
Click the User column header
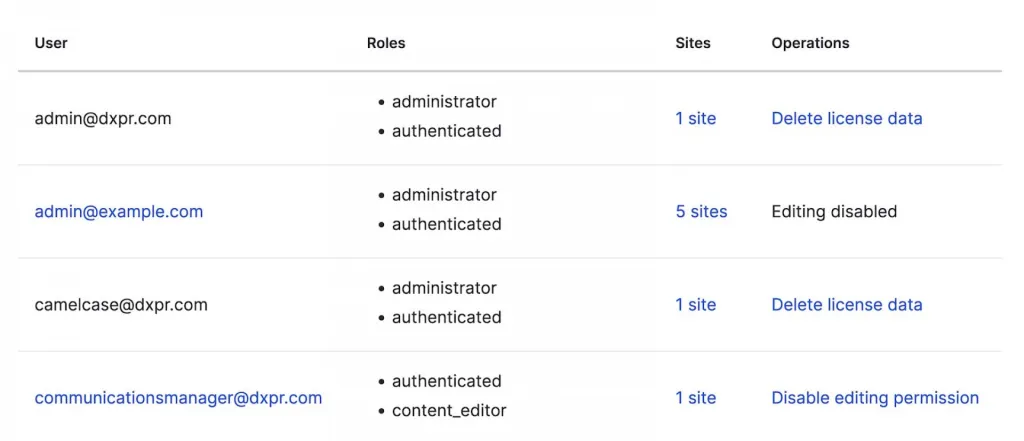(x=51, y=43)
